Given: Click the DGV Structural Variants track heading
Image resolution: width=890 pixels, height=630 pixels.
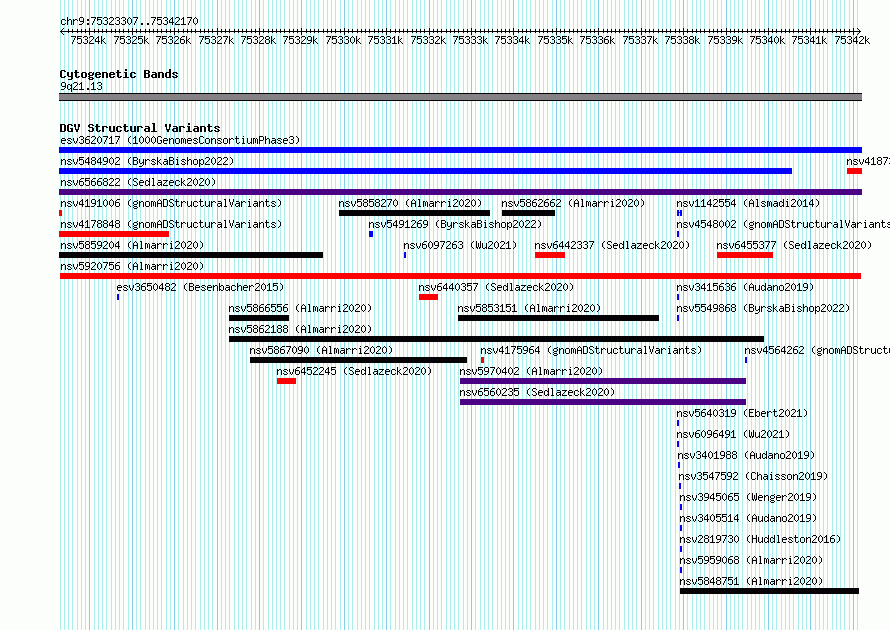Looking at the screenshot, I should click(x=140, y=128).
